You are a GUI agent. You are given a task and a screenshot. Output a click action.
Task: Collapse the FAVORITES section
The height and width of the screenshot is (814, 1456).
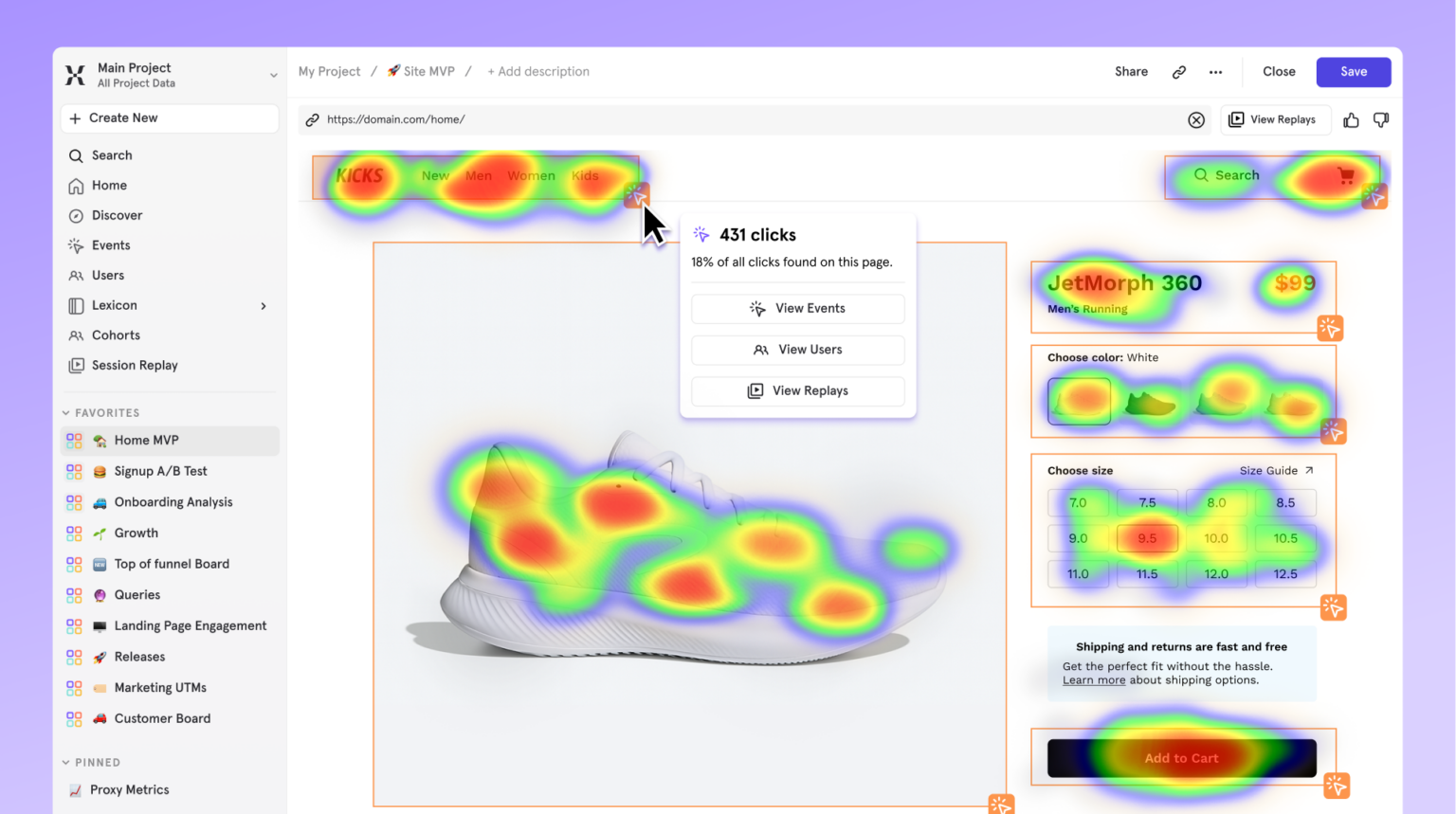64,412
